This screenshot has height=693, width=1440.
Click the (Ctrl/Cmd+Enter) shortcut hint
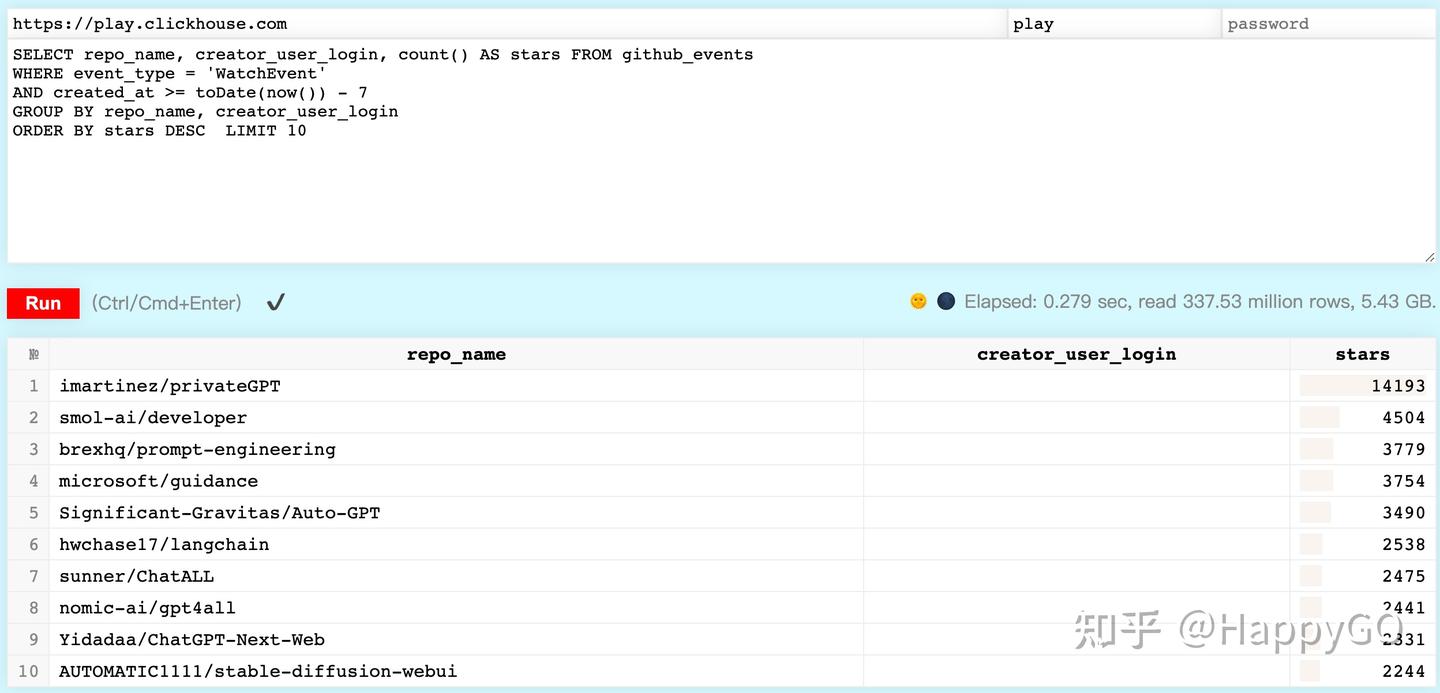tap(166, 302)
